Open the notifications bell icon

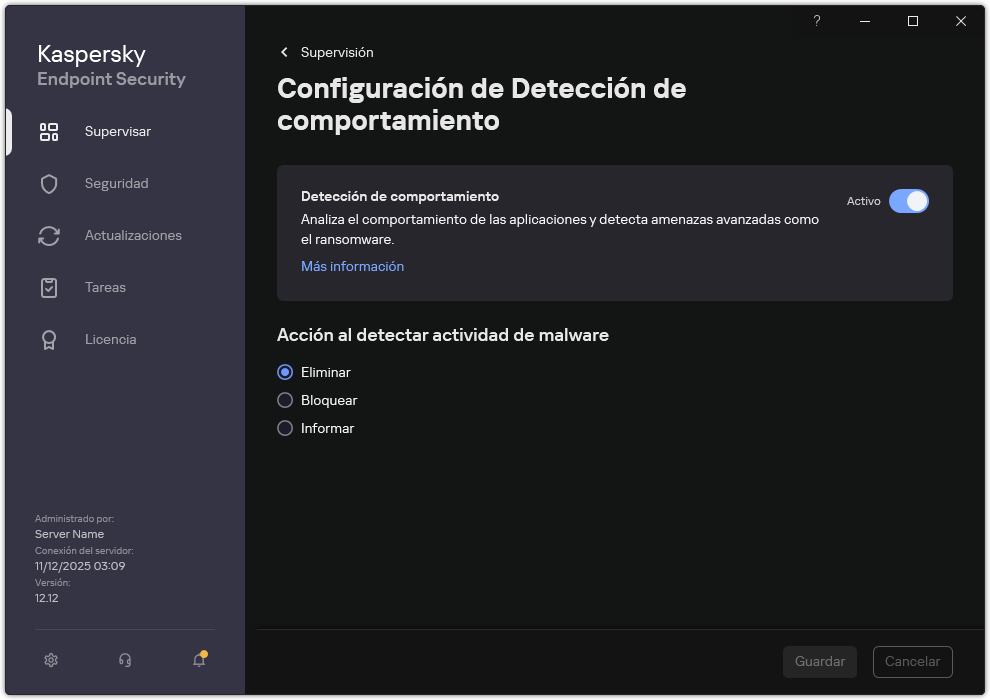[198, 661]
